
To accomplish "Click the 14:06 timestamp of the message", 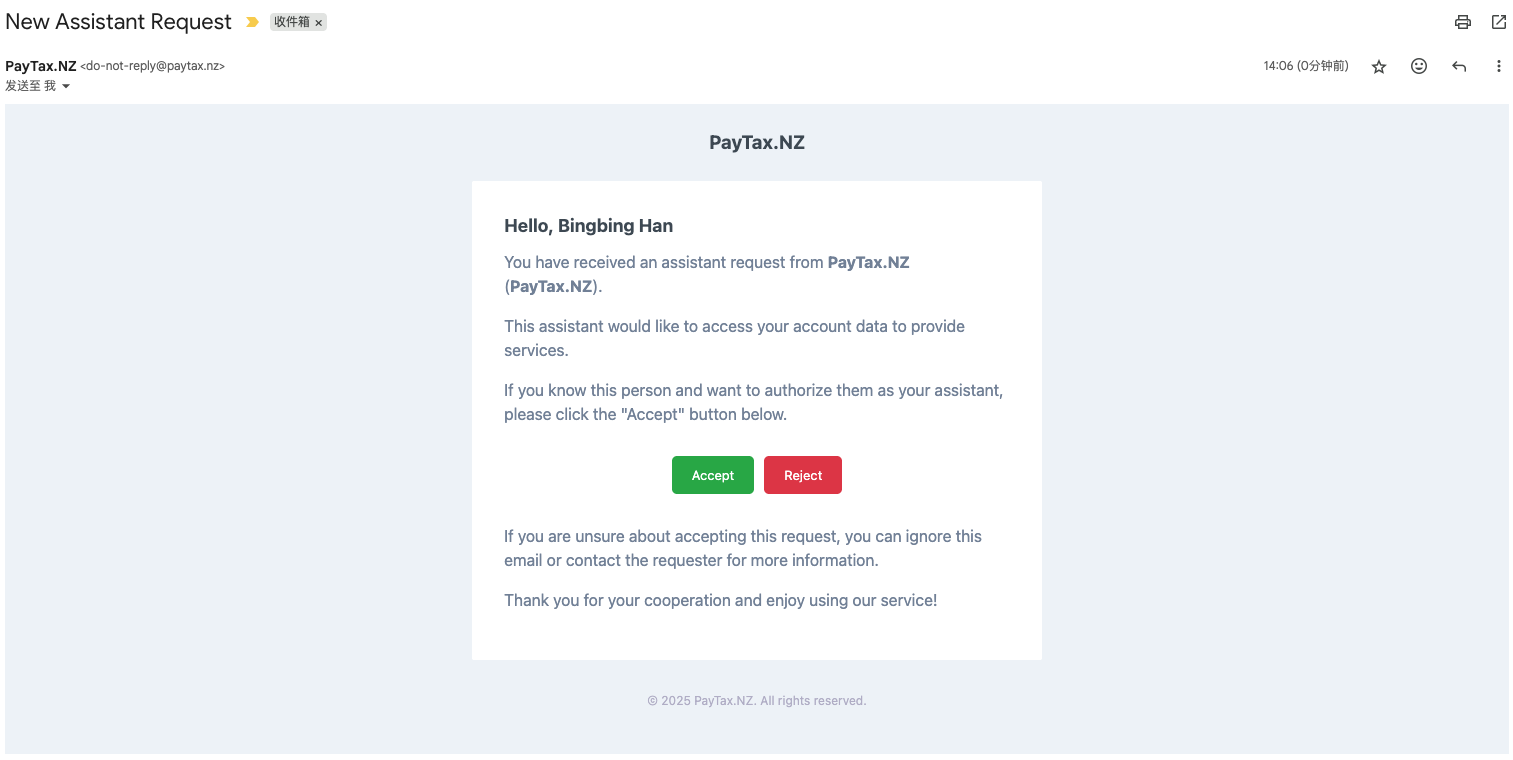I will tap(1306, 66).
